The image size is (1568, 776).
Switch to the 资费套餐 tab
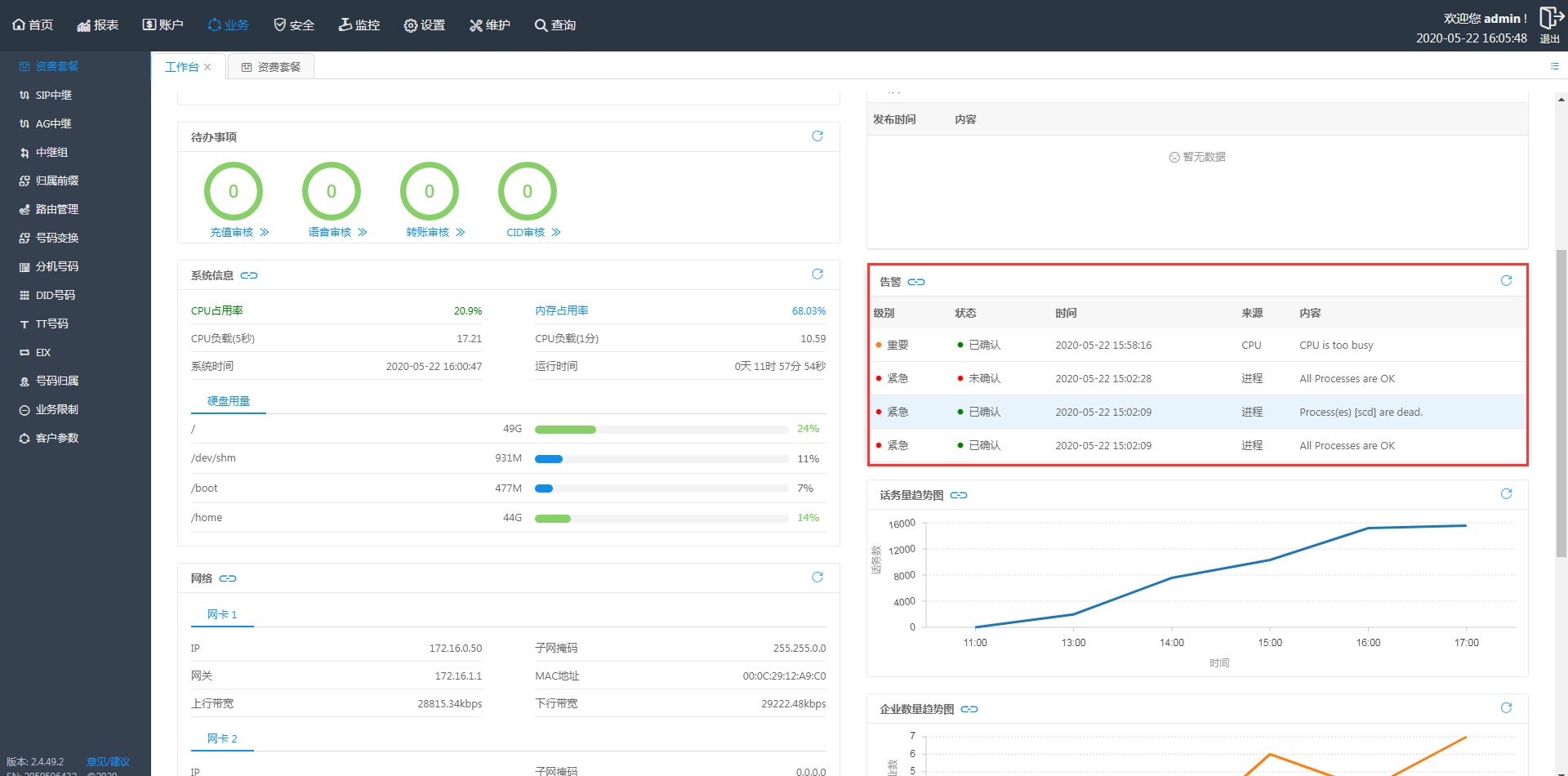point(271,67)
